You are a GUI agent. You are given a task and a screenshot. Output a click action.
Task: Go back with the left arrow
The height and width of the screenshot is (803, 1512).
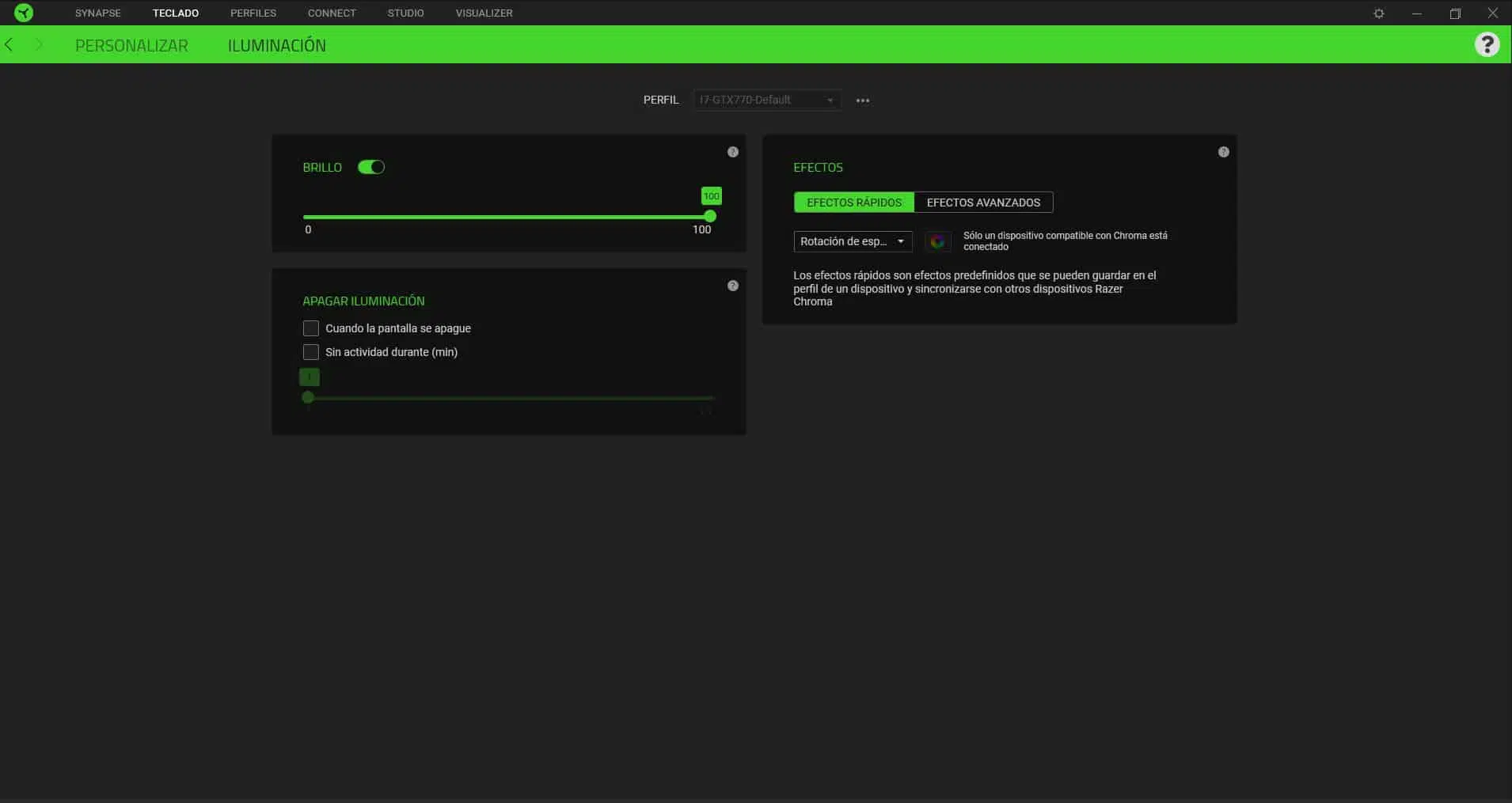(9, 44)
